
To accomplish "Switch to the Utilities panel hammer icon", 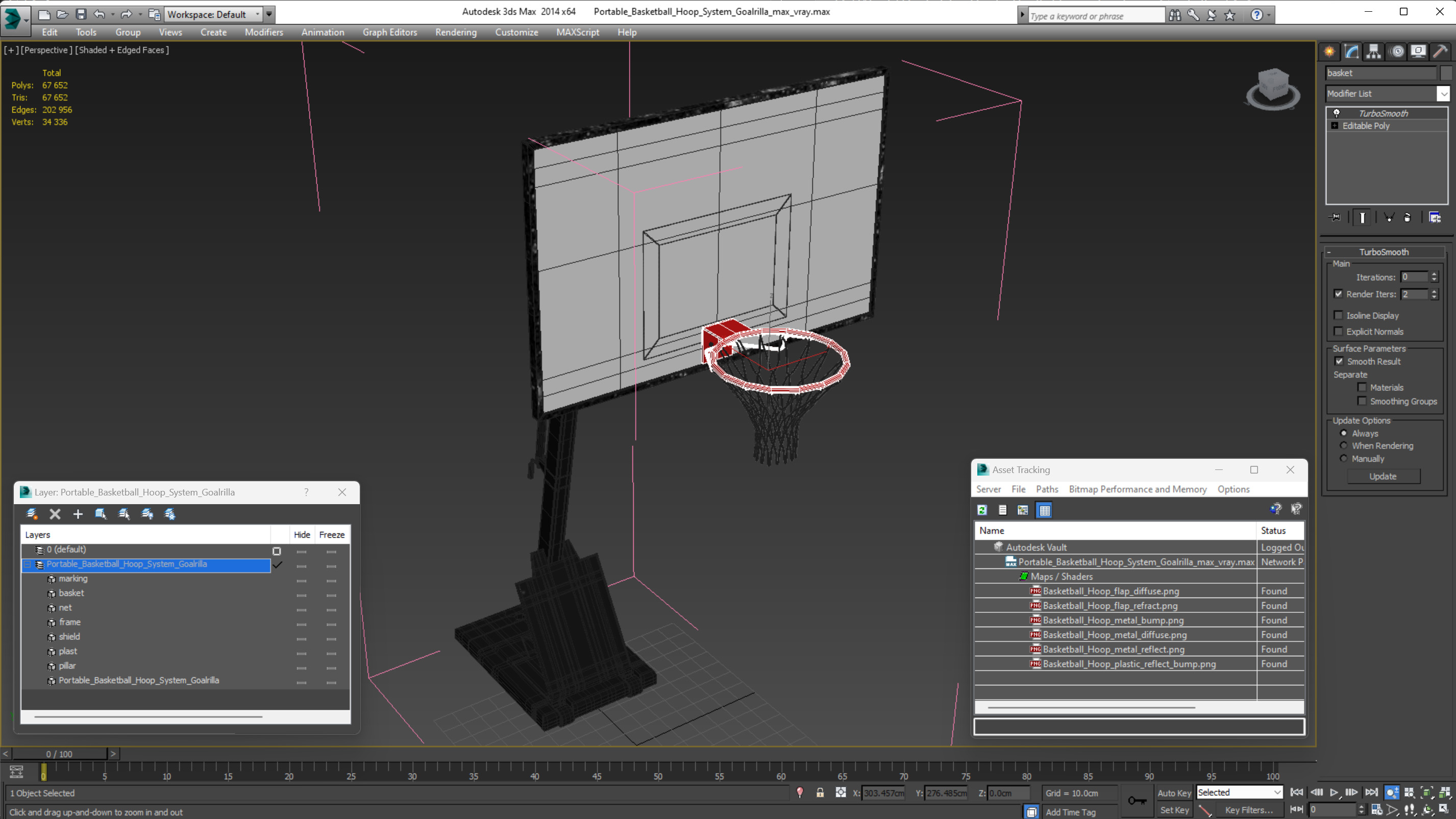I will [x=1440, y=52].
